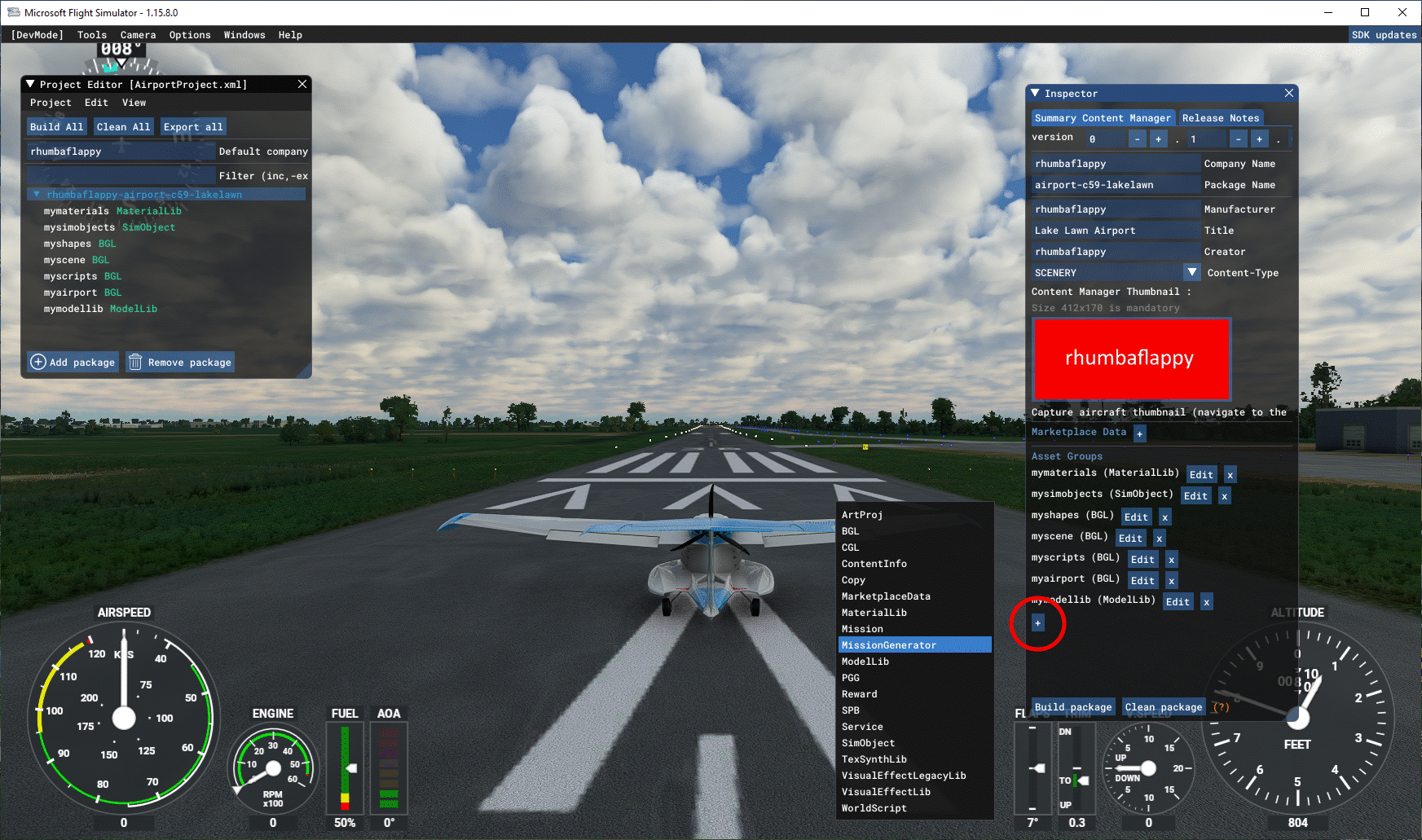Switch to the Release Notes tab

click(x=1221, y=117)
